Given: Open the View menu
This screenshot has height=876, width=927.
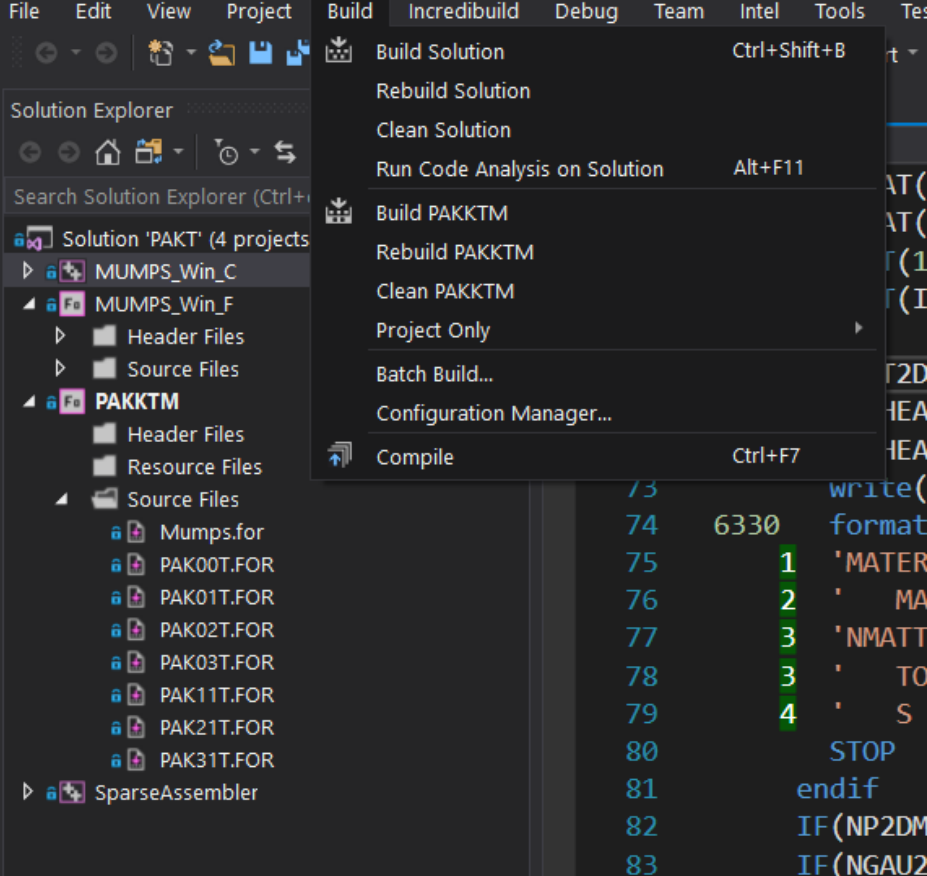Looking at the screenshot, I should click(x=168, y=11).
